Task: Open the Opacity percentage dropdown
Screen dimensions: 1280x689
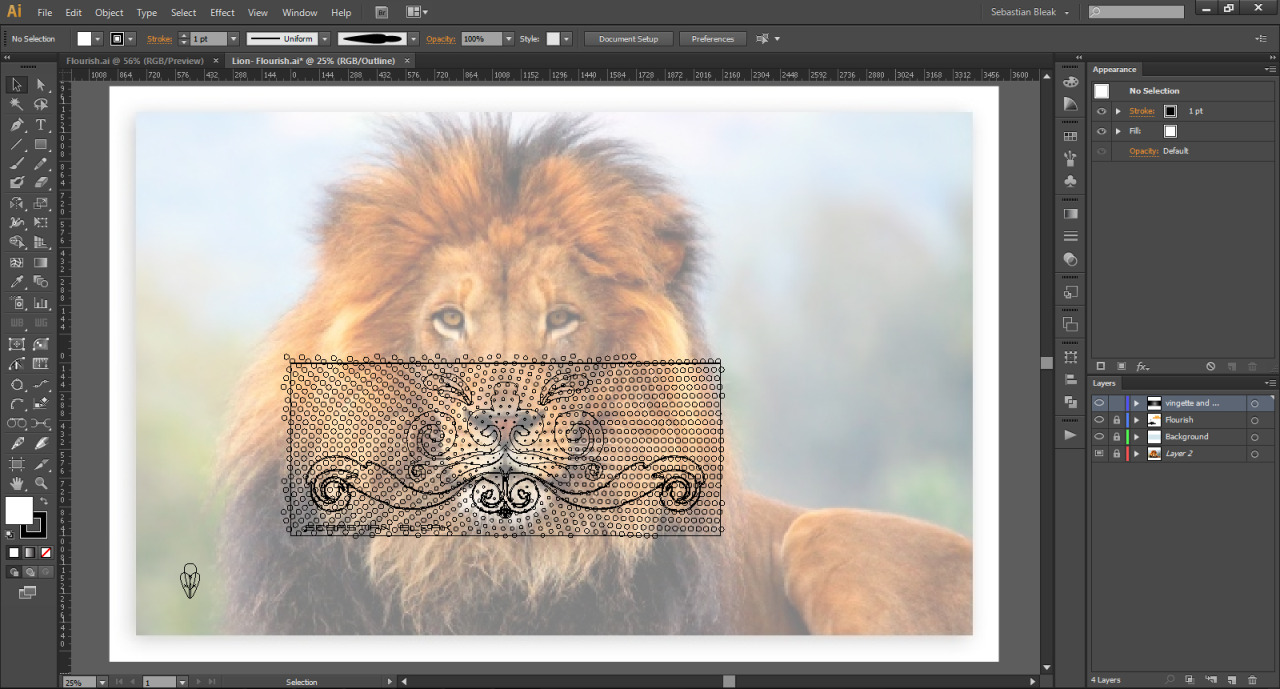Action: tap(508, 39)
